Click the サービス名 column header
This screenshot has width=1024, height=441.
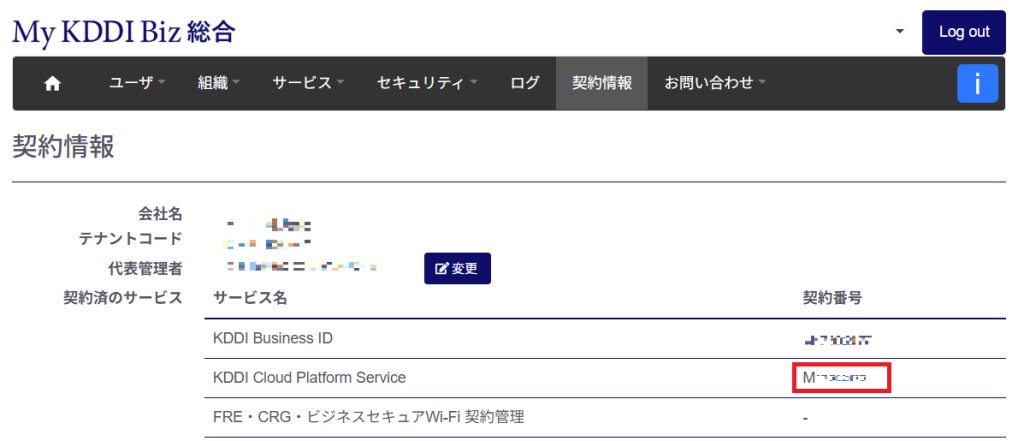coord(250,299)
